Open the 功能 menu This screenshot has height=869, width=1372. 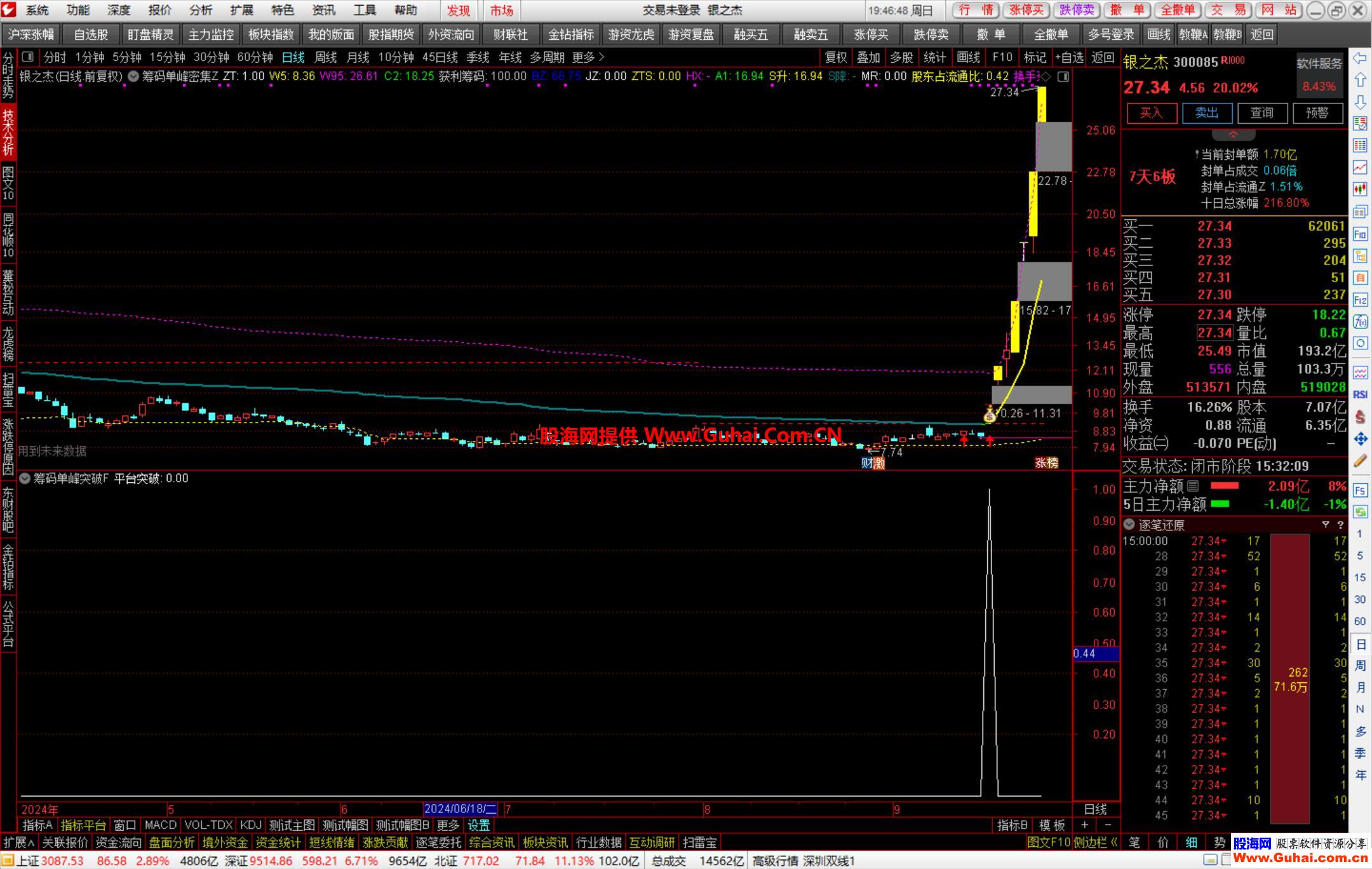[x=78, y=10]
